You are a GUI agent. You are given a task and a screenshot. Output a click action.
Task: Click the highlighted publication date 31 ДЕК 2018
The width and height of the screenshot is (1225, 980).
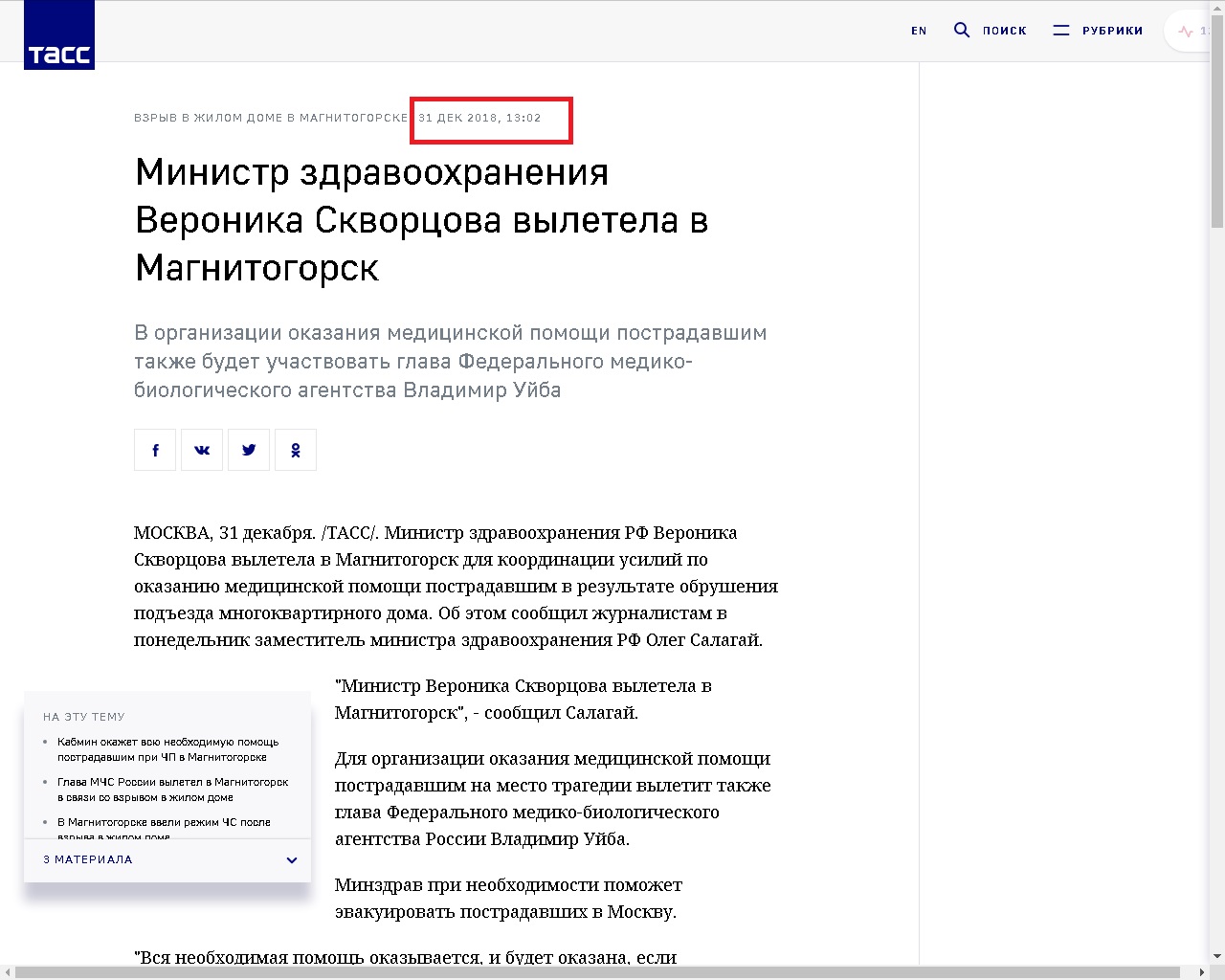(x=491, y=120)
